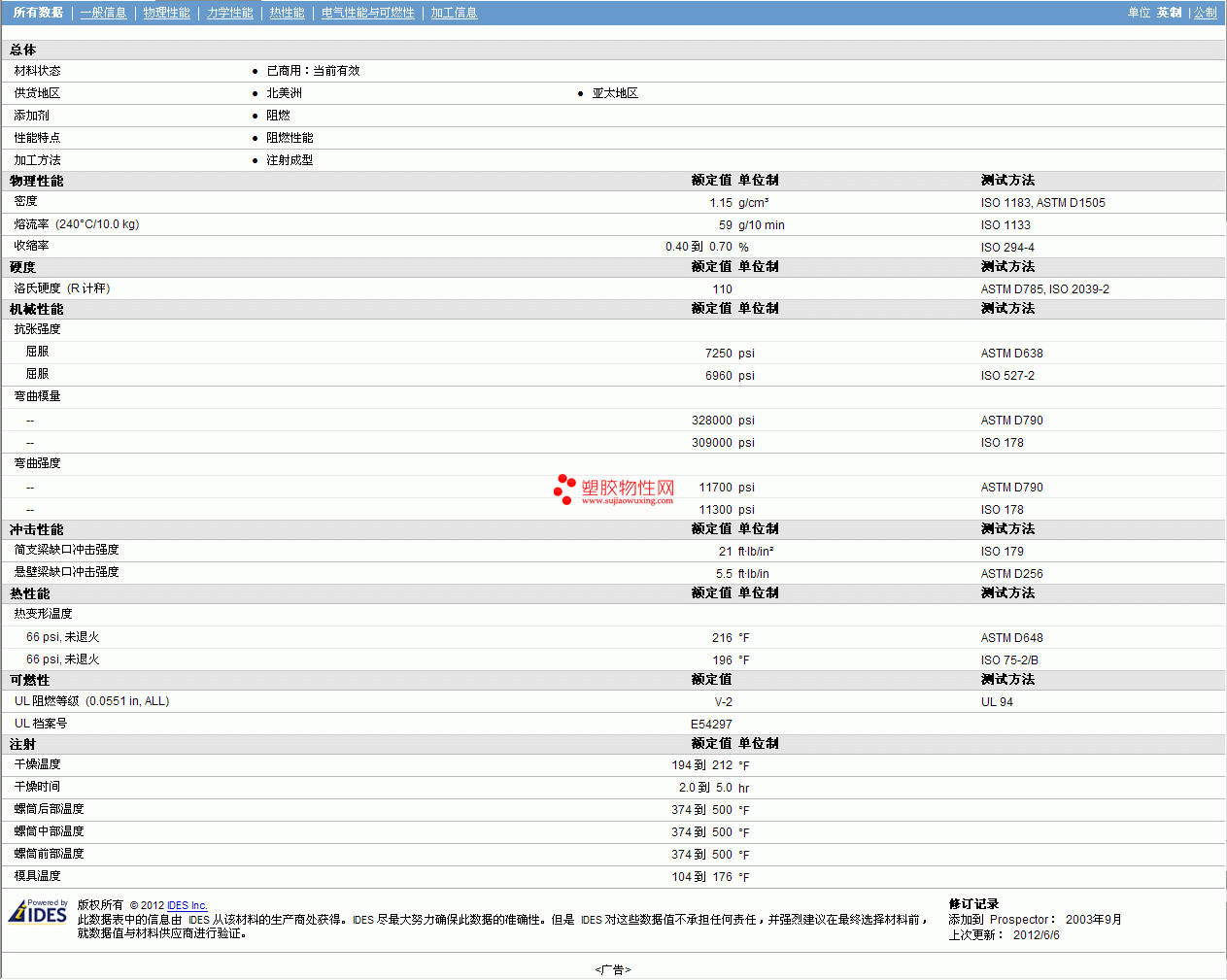The width and height of the screenshot is (1227, 980).
Task: Click the 总体 section header
Action: [23, 50]
